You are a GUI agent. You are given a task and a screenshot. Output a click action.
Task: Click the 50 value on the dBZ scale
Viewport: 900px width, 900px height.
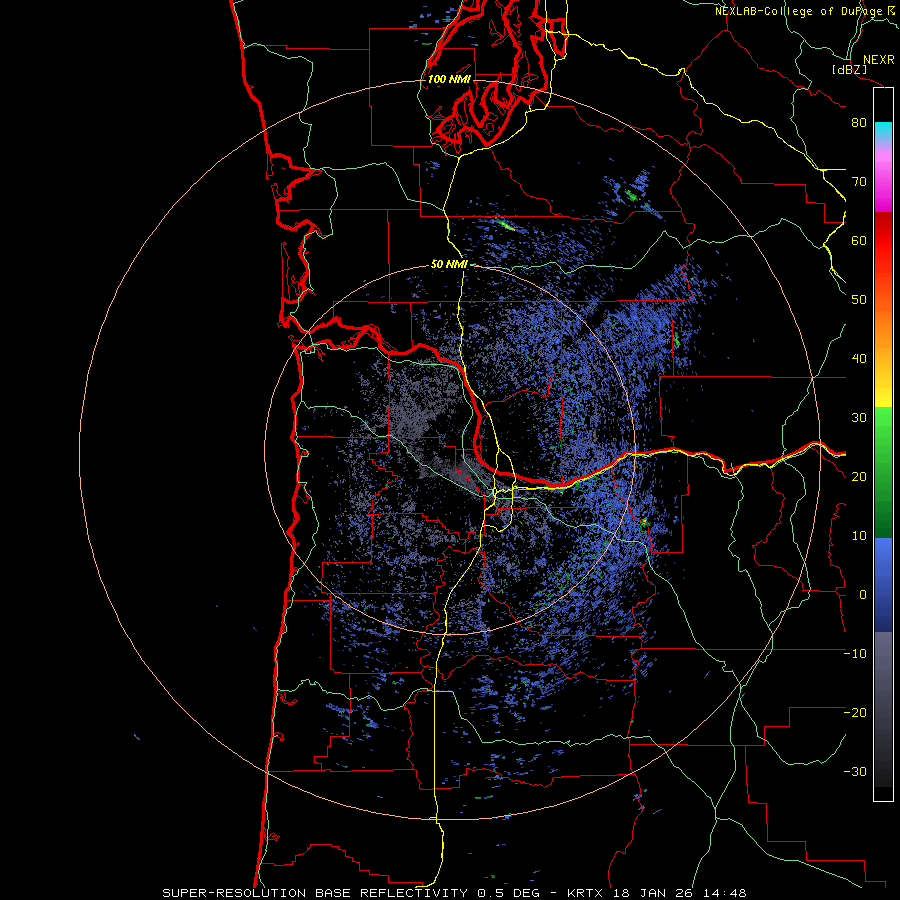(x=859, y=300)
